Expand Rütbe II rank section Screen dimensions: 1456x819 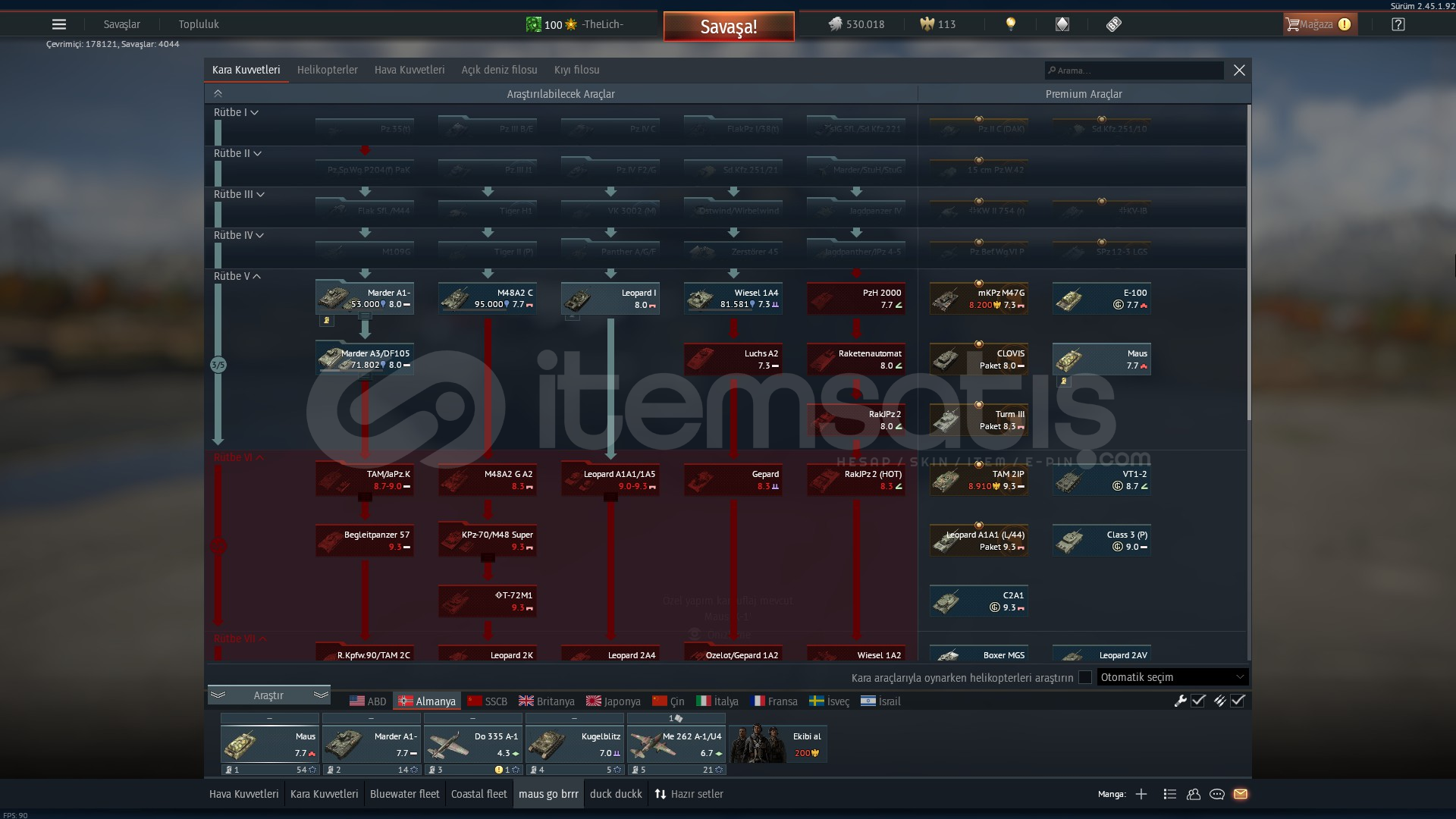pyautogui.click(x=237, y=153)
